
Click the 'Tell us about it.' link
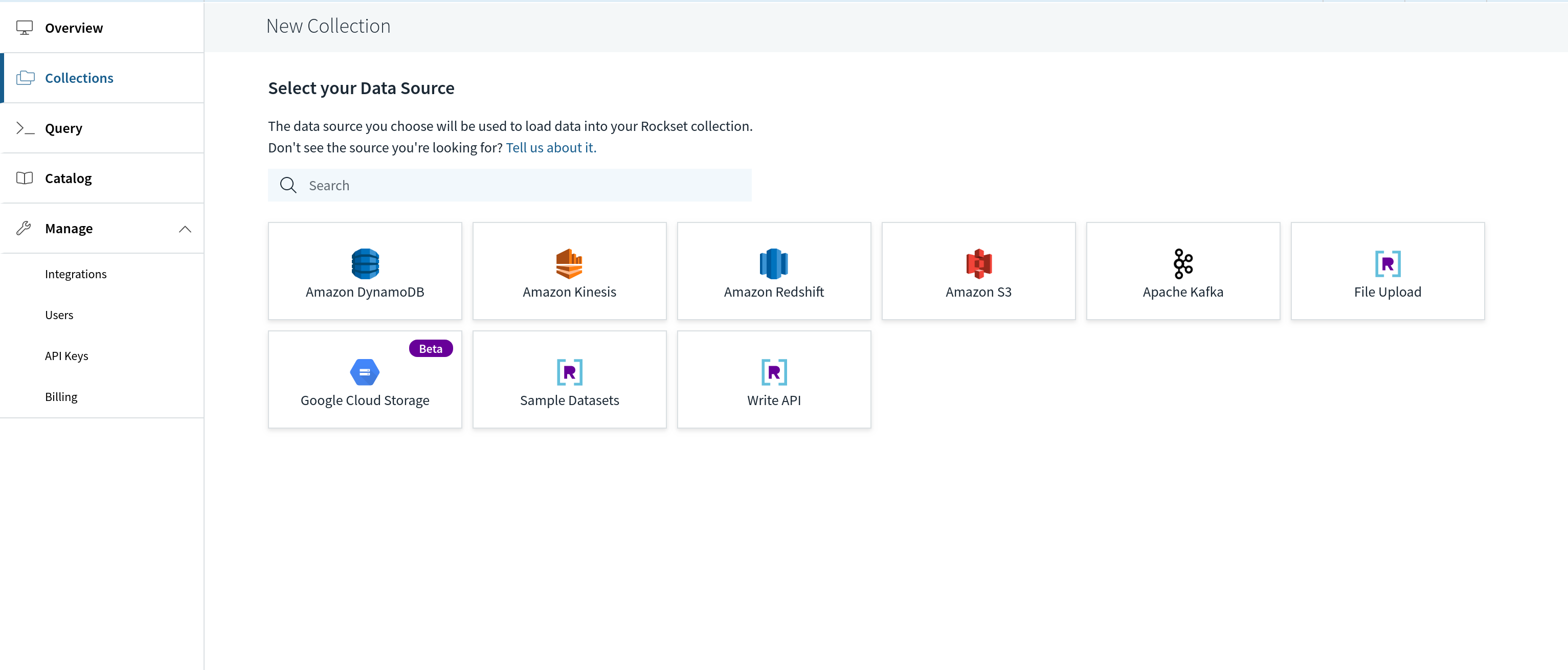[x=551, y=147]
